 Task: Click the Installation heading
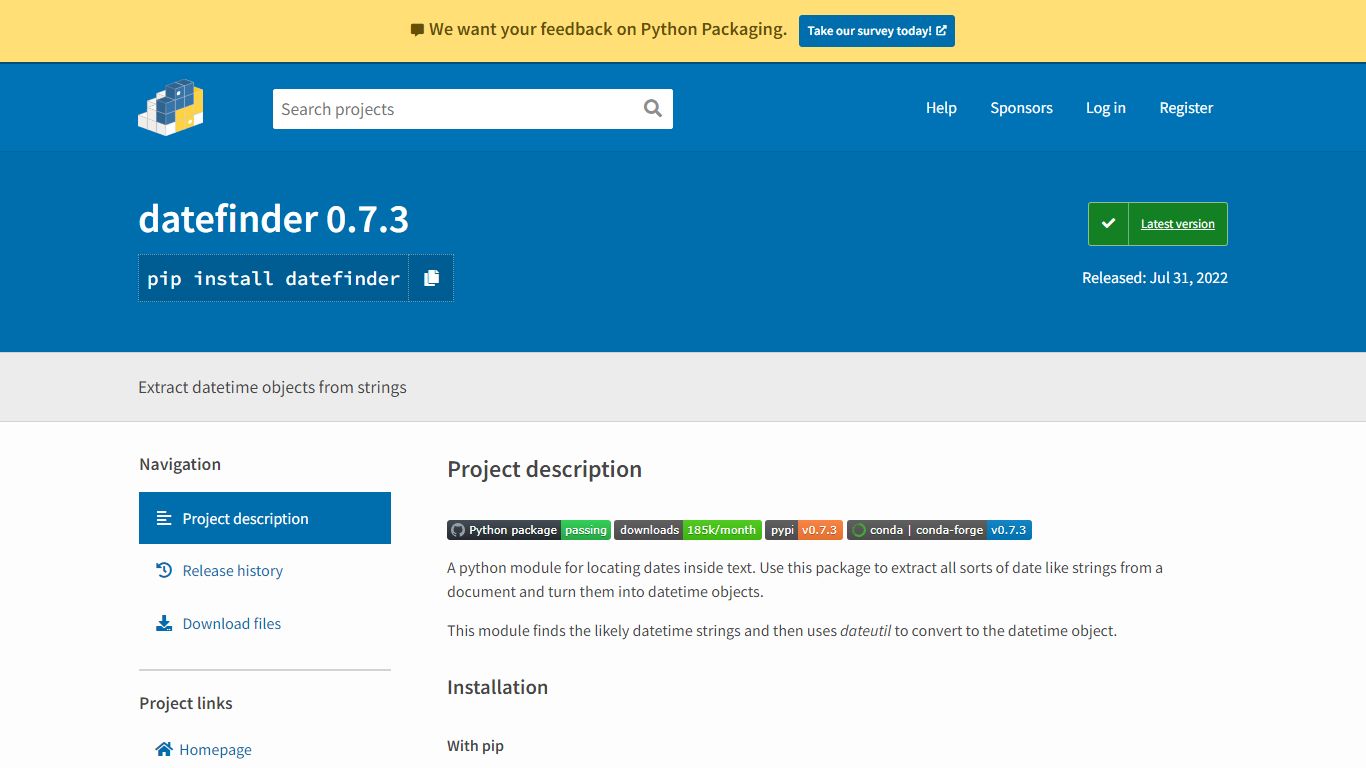(x=497, y=687)
